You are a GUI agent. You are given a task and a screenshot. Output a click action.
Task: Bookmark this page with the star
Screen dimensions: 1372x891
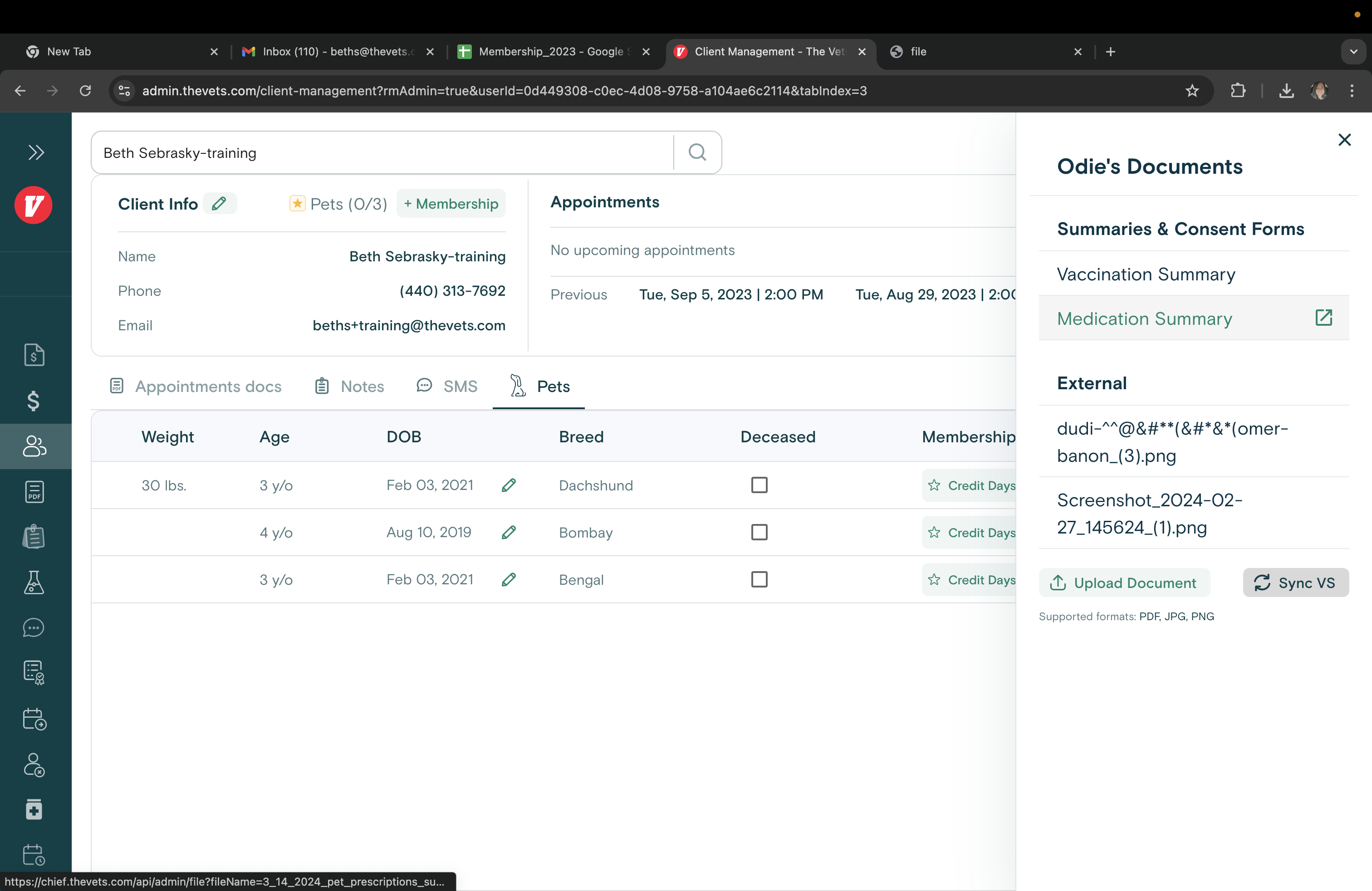pos(1192,90)
